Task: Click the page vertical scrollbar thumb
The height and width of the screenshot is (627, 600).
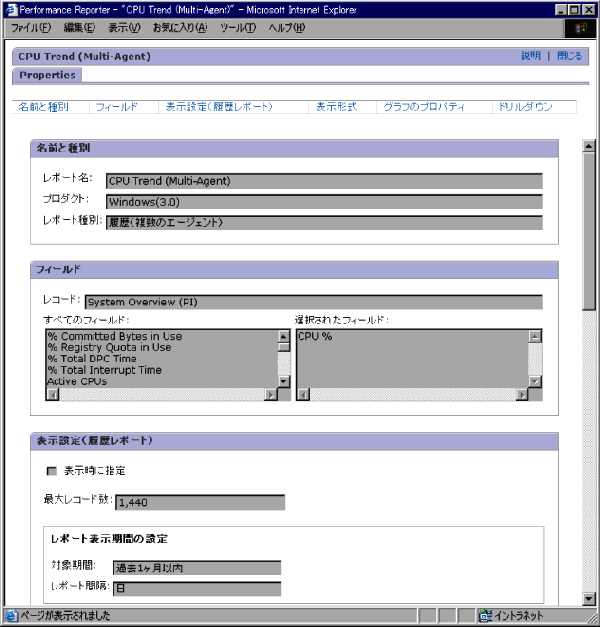Action: (588, 231)
